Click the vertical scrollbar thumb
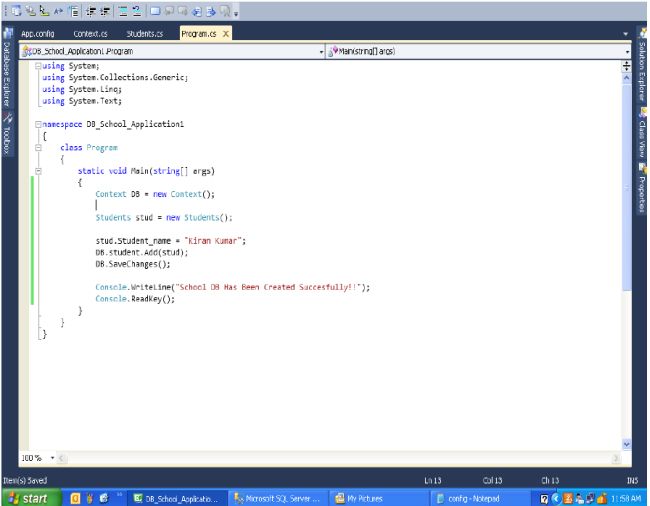Screen dimensions: 650x506 [626, 186]
